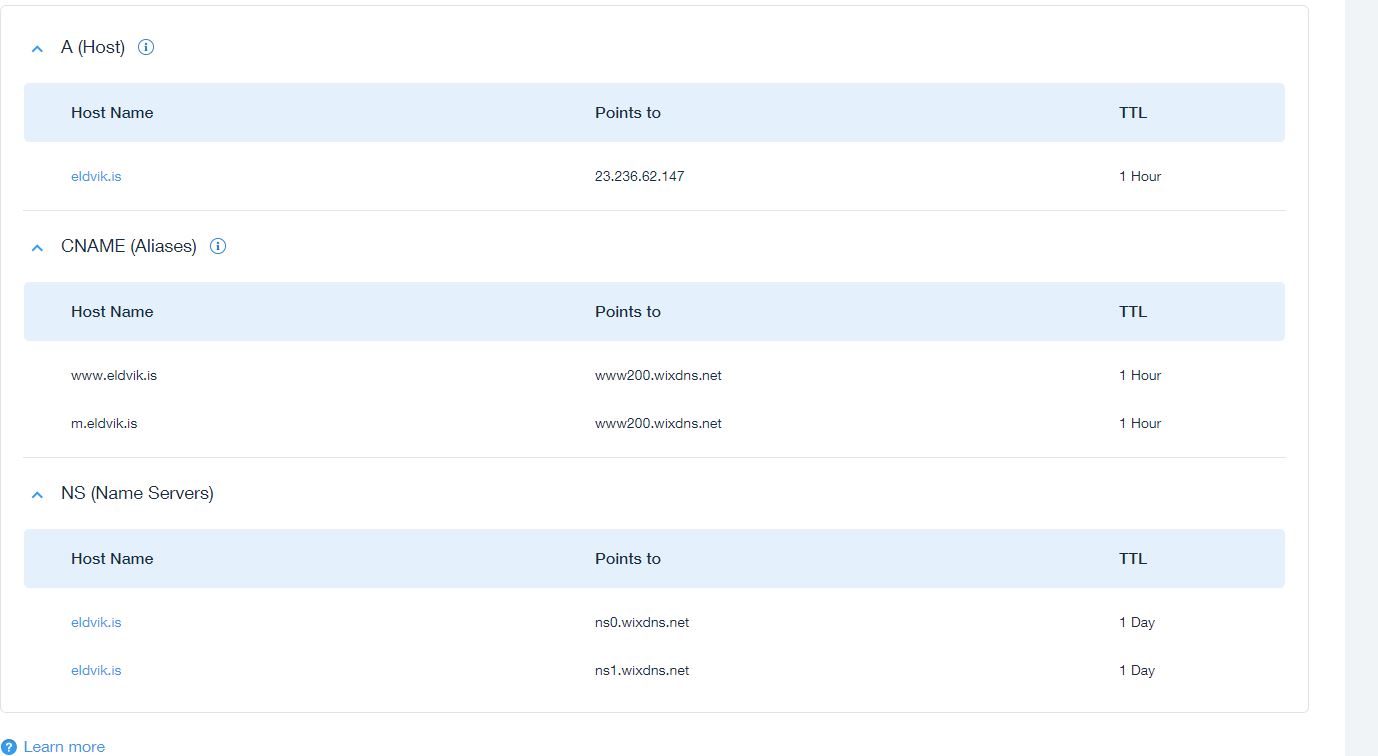The image size is (1378, 756).
Task: Click the 1 Hour TTL of m.eldvik.is
Action: [x=1139, y=423]
